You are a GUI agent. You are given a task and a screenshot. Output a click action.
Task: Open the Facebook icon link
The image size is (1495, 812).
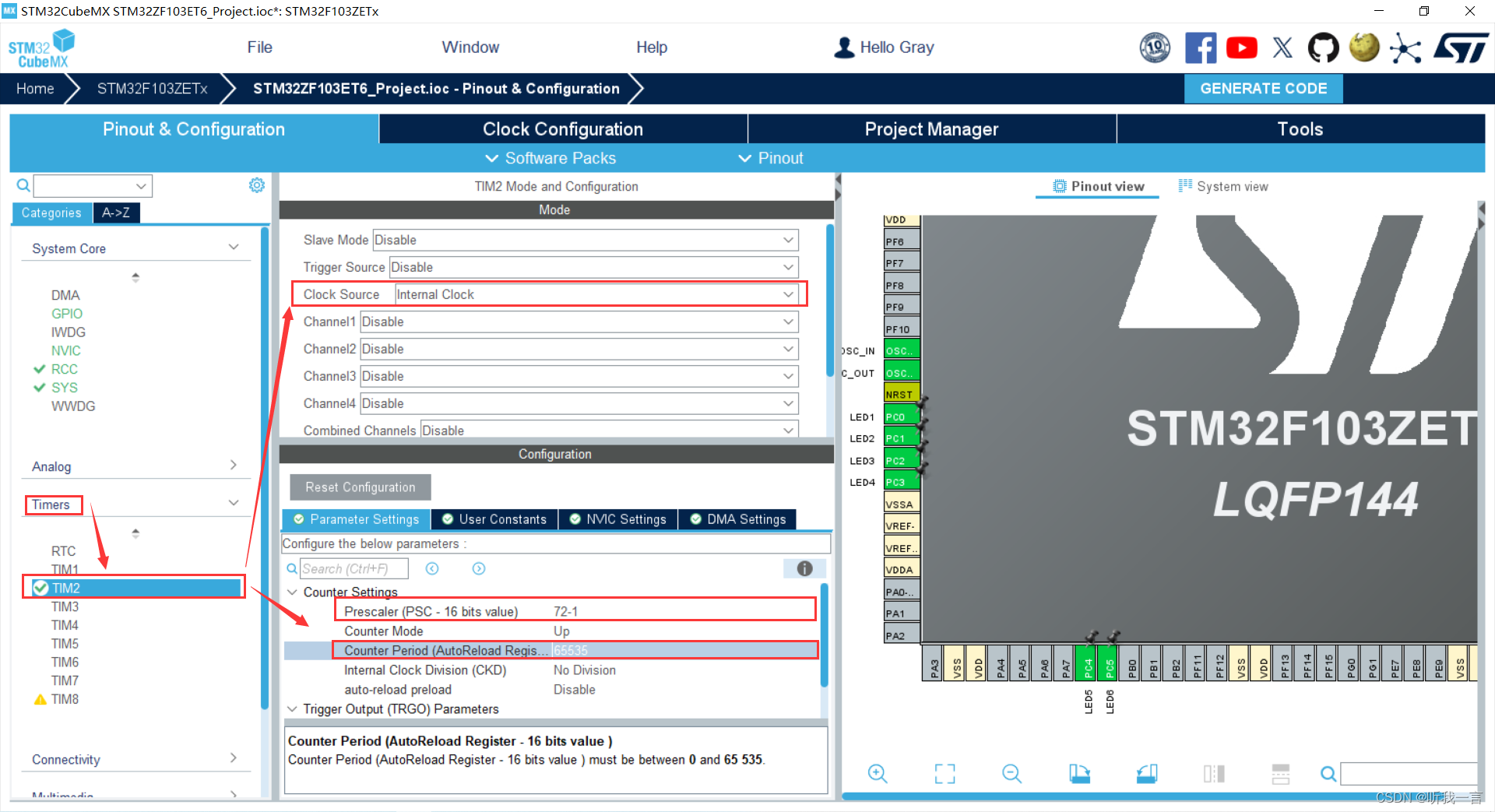[x=1200, y=48]
